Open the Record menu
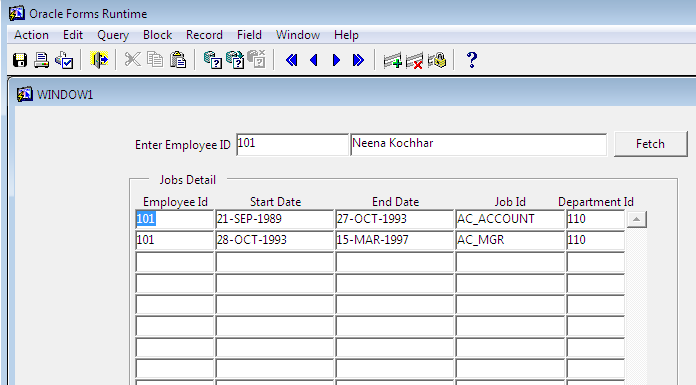696x385 pixels. pos(204,35)
